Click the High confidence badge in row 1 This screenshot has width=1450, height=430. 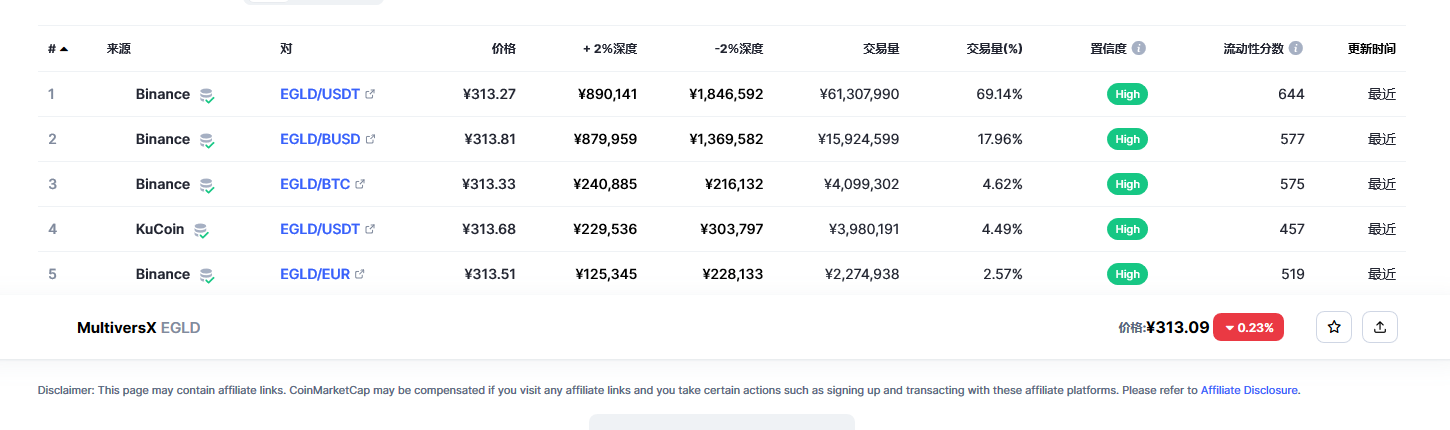pyautogui.click(x=1127, y=94)
